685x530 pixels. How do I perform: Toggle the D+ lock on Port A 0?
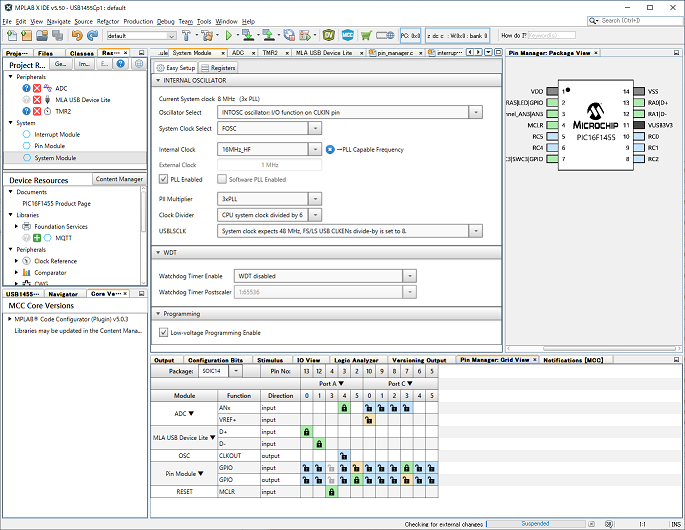[307, 432]
